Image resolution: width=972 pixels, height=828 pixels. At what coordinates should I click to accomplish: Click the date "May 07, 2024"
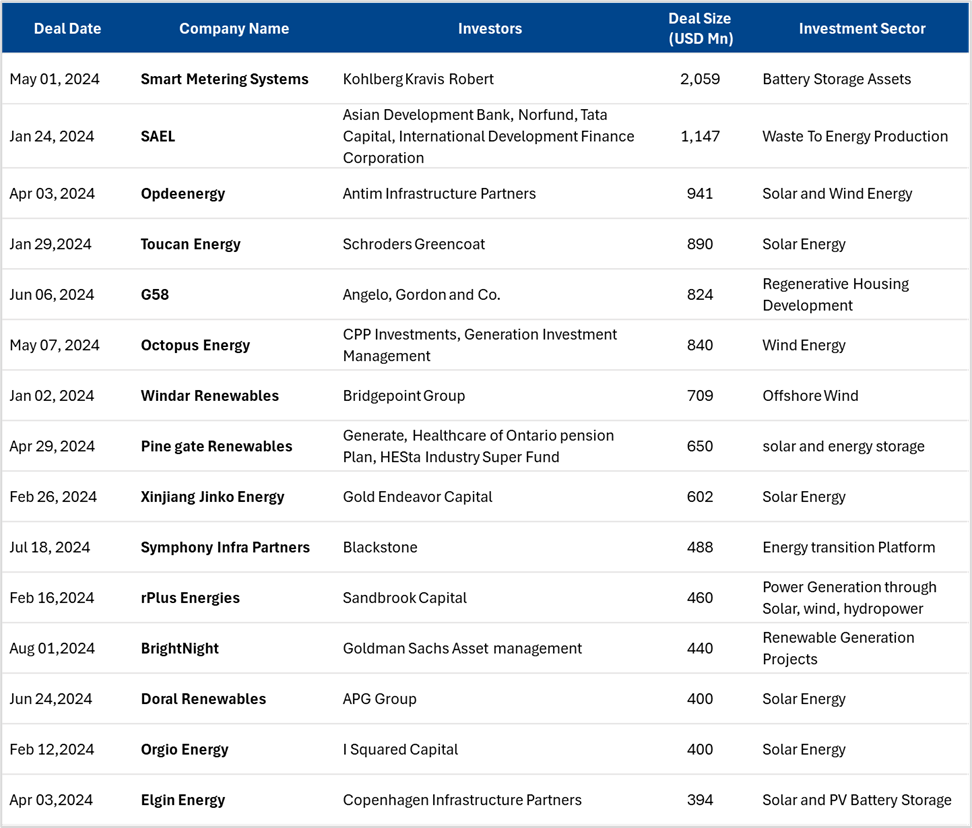pos(55,345)
